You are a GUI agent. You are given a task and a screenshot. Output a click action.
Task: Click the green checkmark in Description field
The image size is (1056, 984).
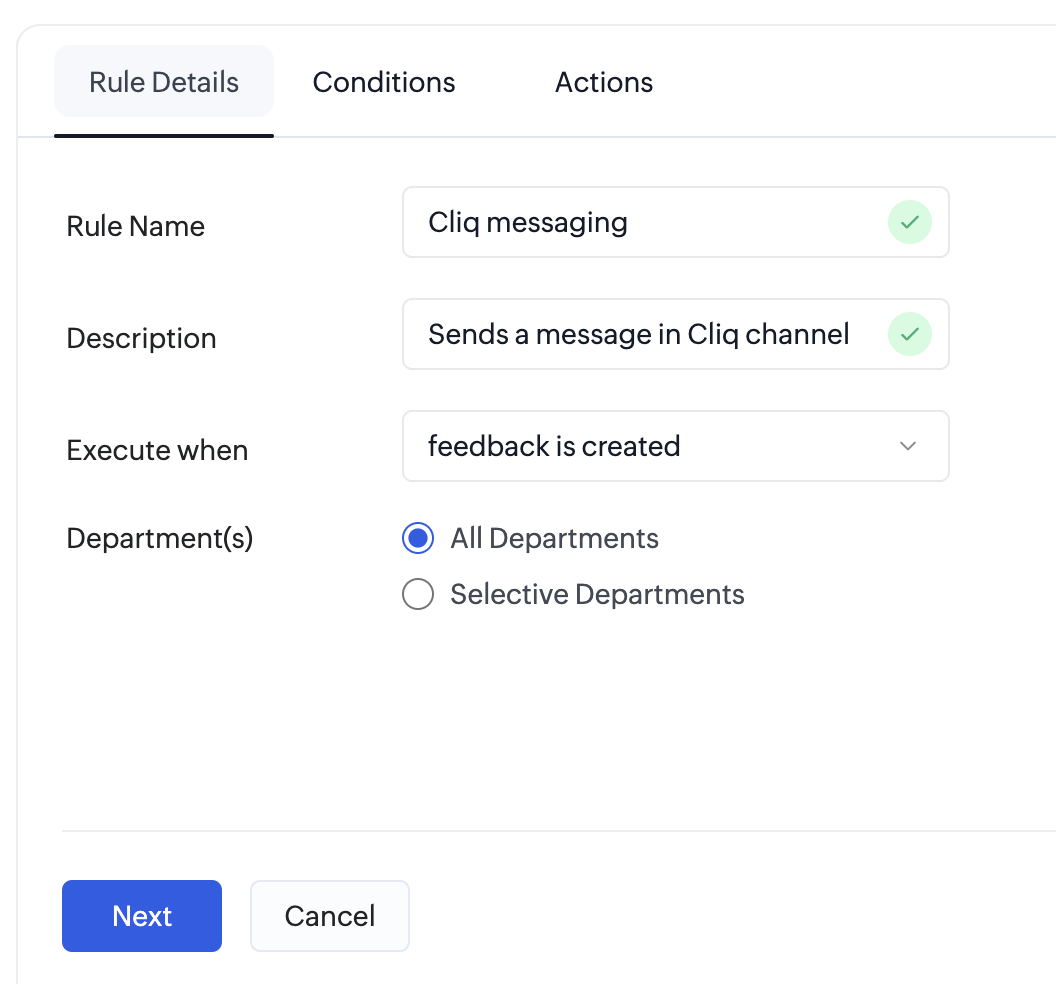click(909, 335)
